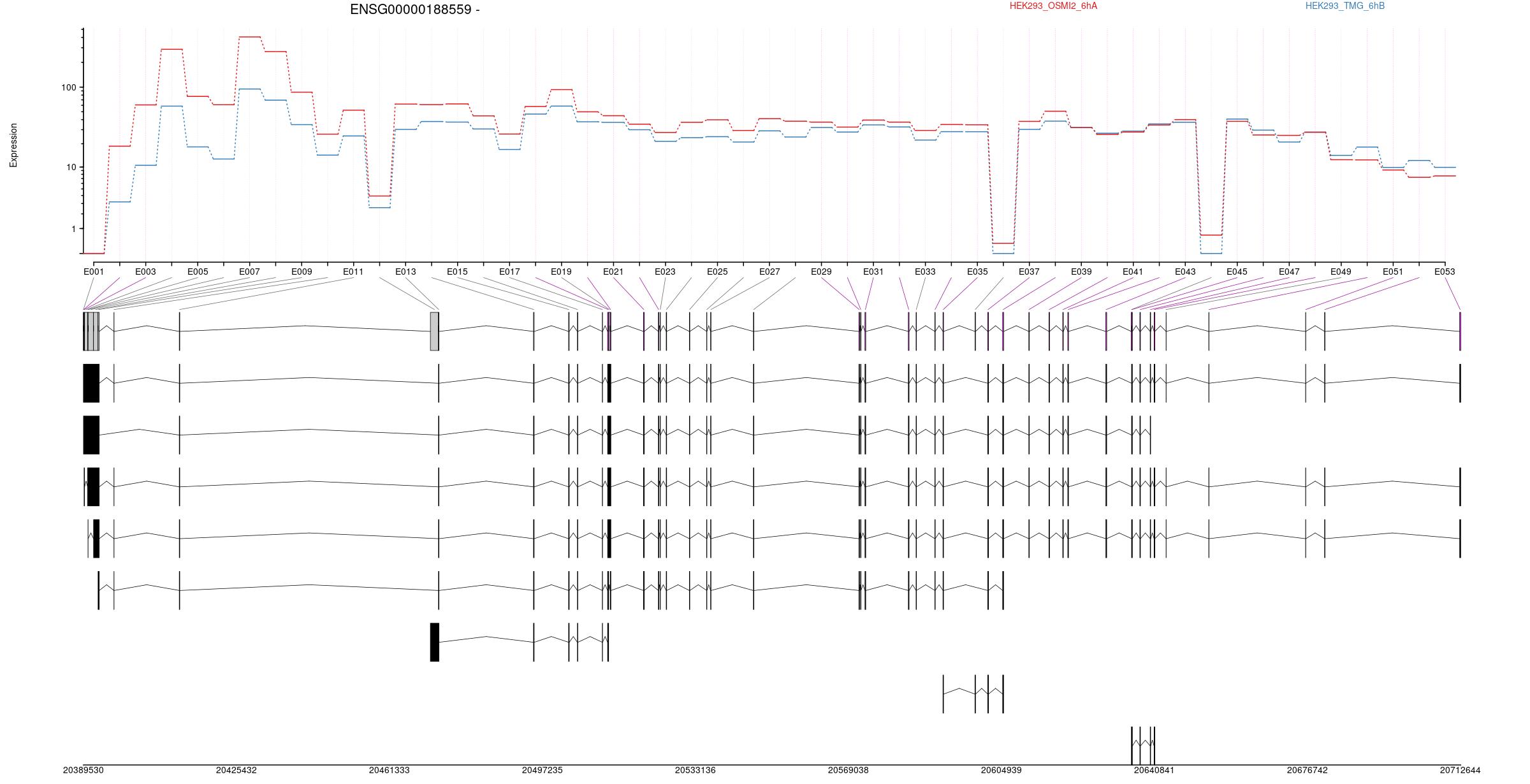Select exon label E019
The image size is (1530, 784).
pos(561,272)
